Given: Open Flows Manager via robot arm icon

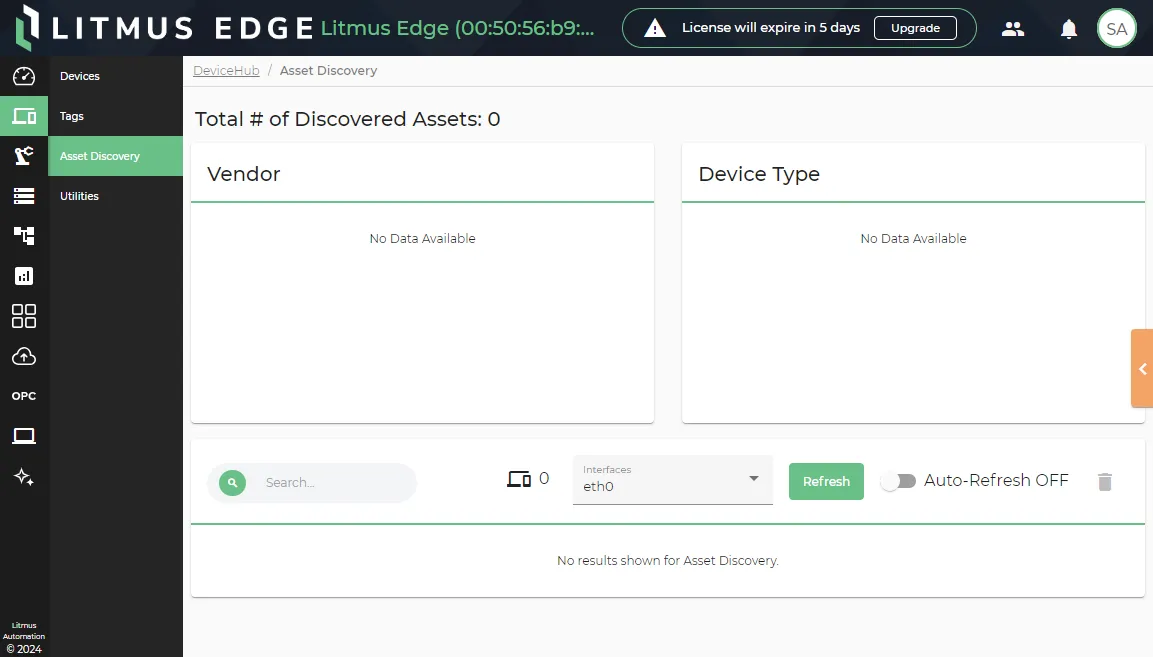Looking at the screenshot, I should pyautogui.click(x=24, y=156).
